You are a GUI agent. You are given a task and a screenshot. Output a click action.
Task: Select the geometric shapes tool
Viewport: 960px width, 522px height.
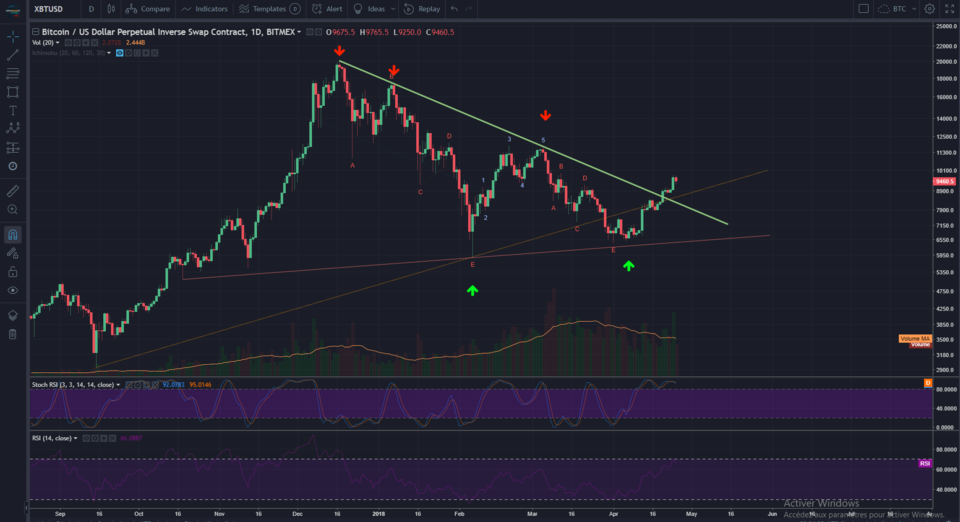tap(12, 92)
